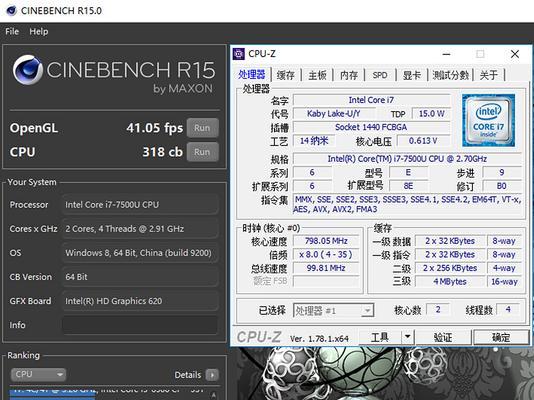The image size is (534, 400).
Task: Click the Cores x GHz value field
Action: [x=140, y=229]
